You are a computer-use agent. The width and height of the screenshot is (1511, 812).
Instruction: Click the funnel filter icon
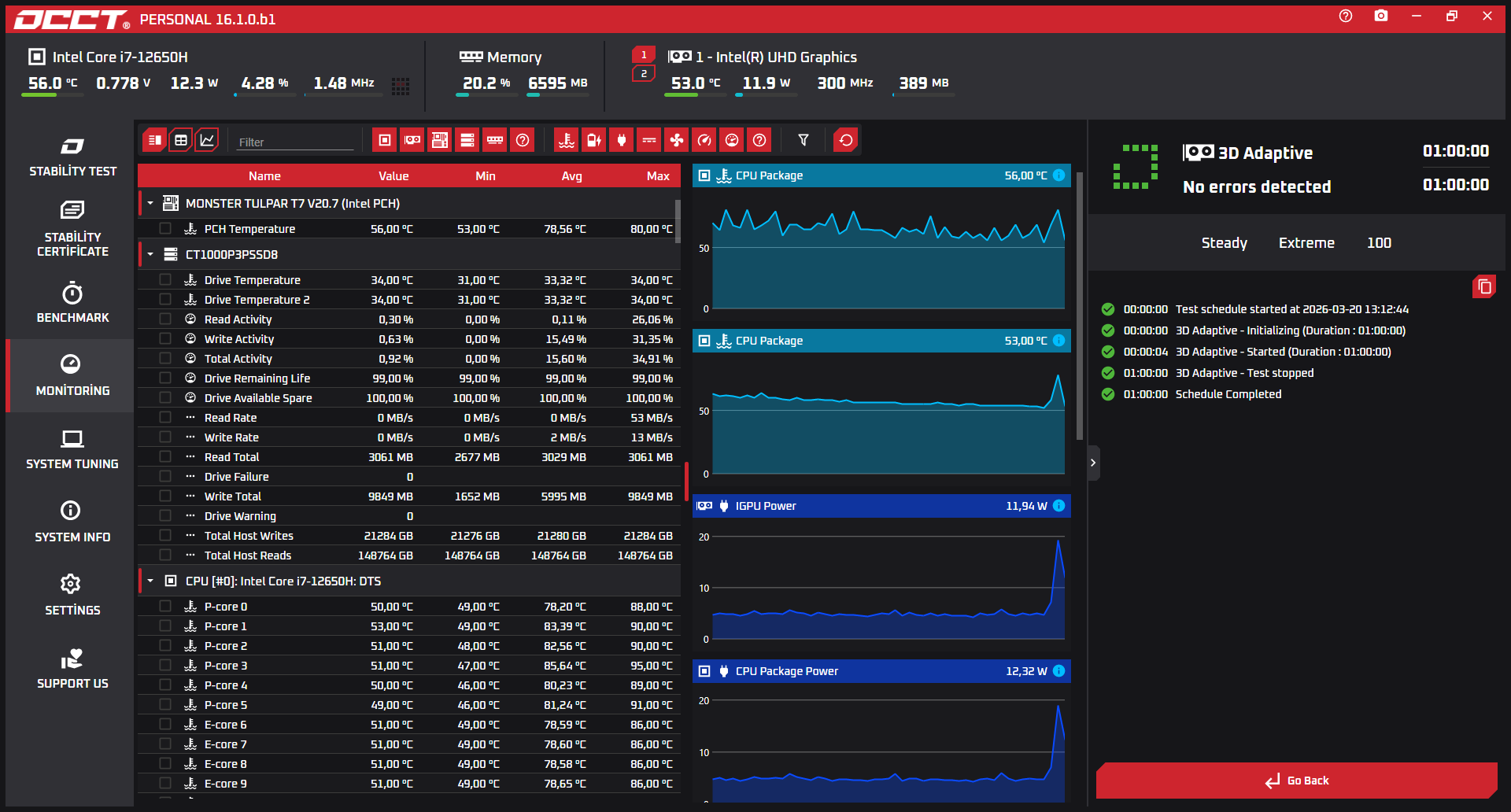click(x=804, y=140)
